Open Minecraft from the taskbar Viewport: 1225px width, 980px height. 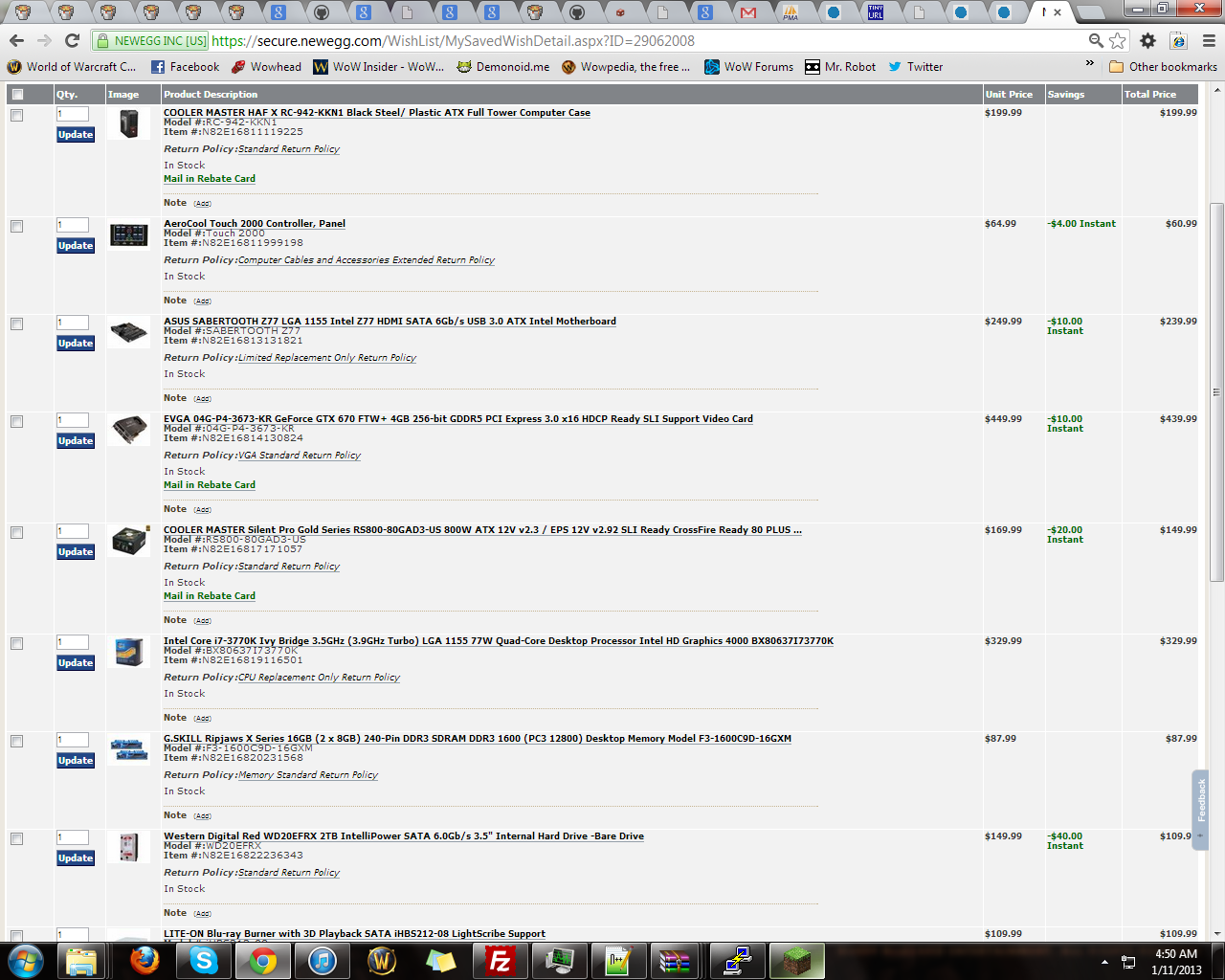point(799,961)
